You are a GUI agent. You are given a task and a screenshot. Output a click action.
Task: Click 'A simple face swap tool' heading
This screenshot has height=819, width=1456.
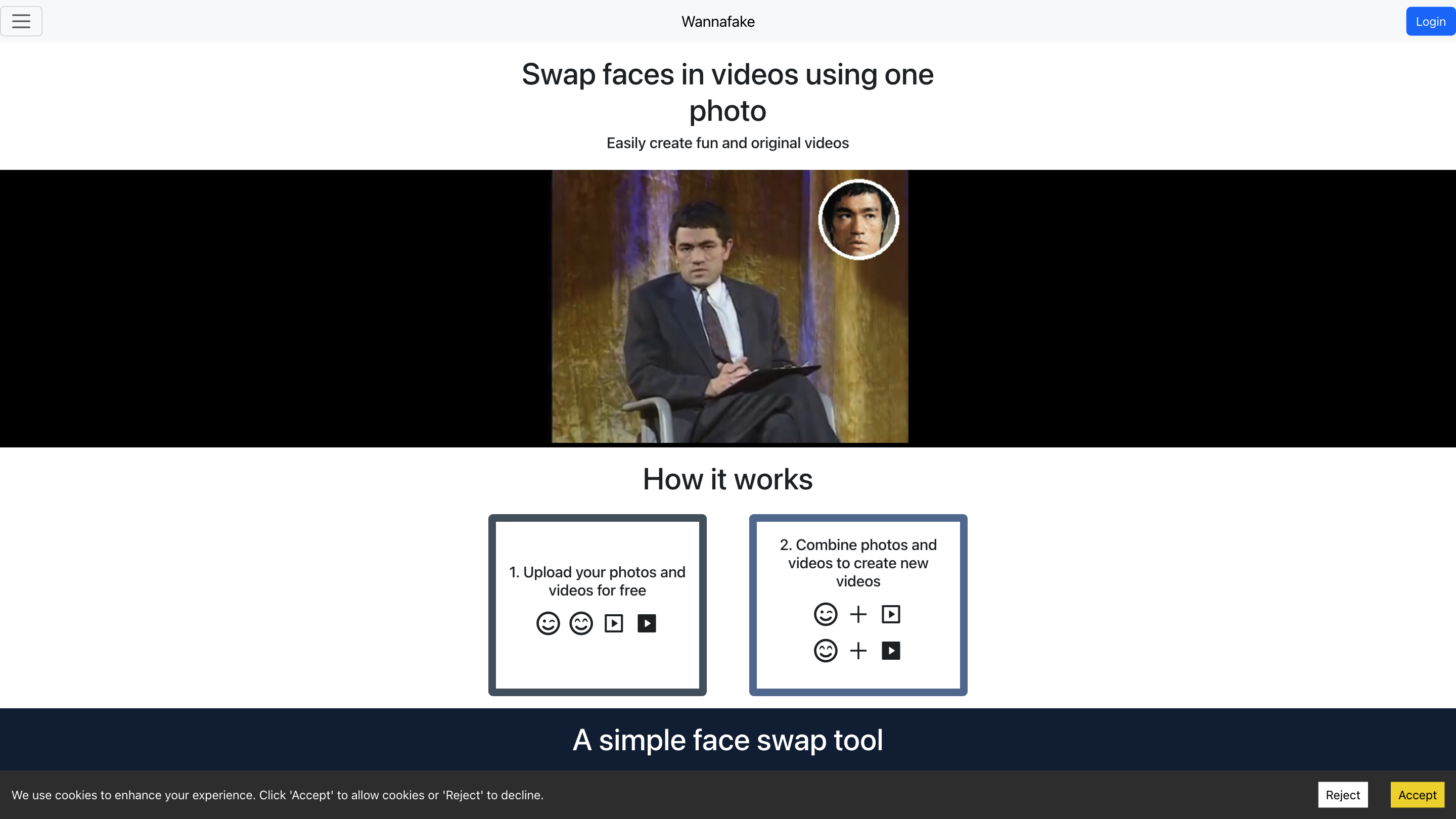point(727,740)
